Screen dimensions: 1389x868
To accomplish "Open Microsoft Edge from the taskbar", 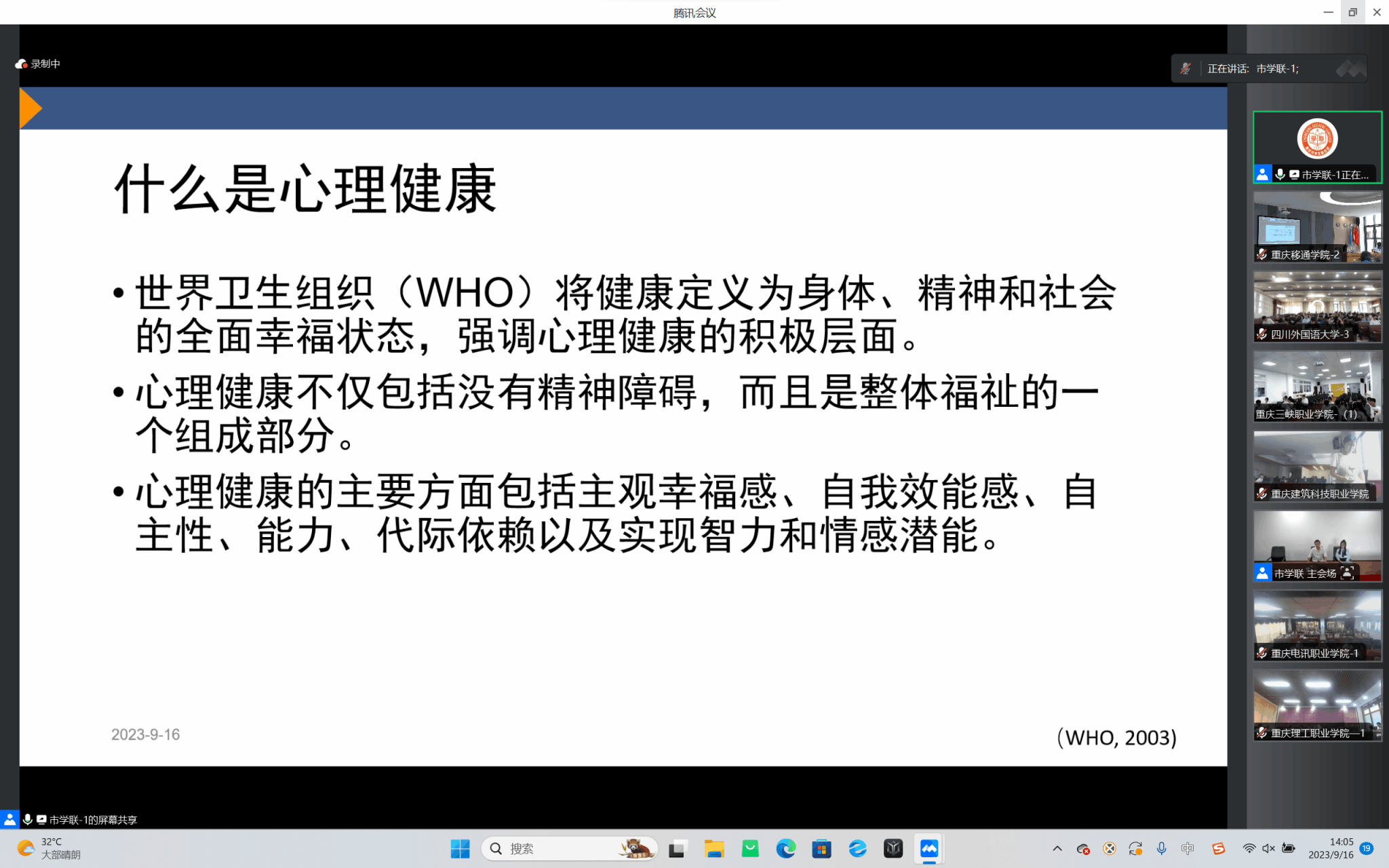I will 785,848.
